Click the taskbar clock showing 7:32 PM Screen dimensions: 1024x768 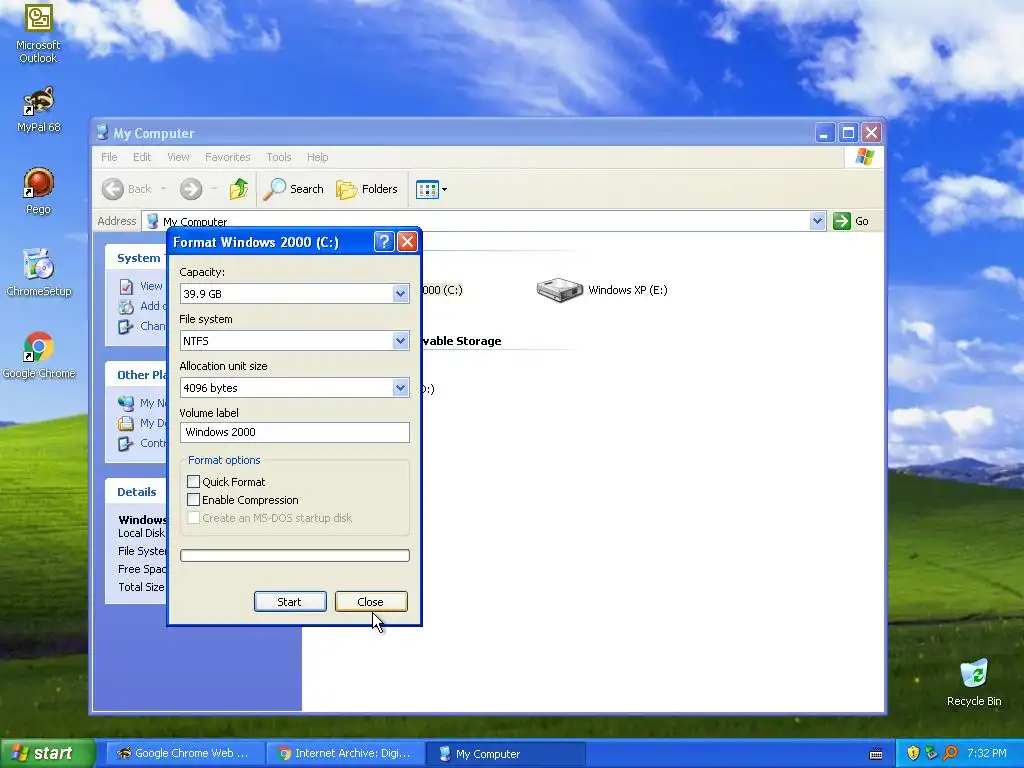(987, 753)
